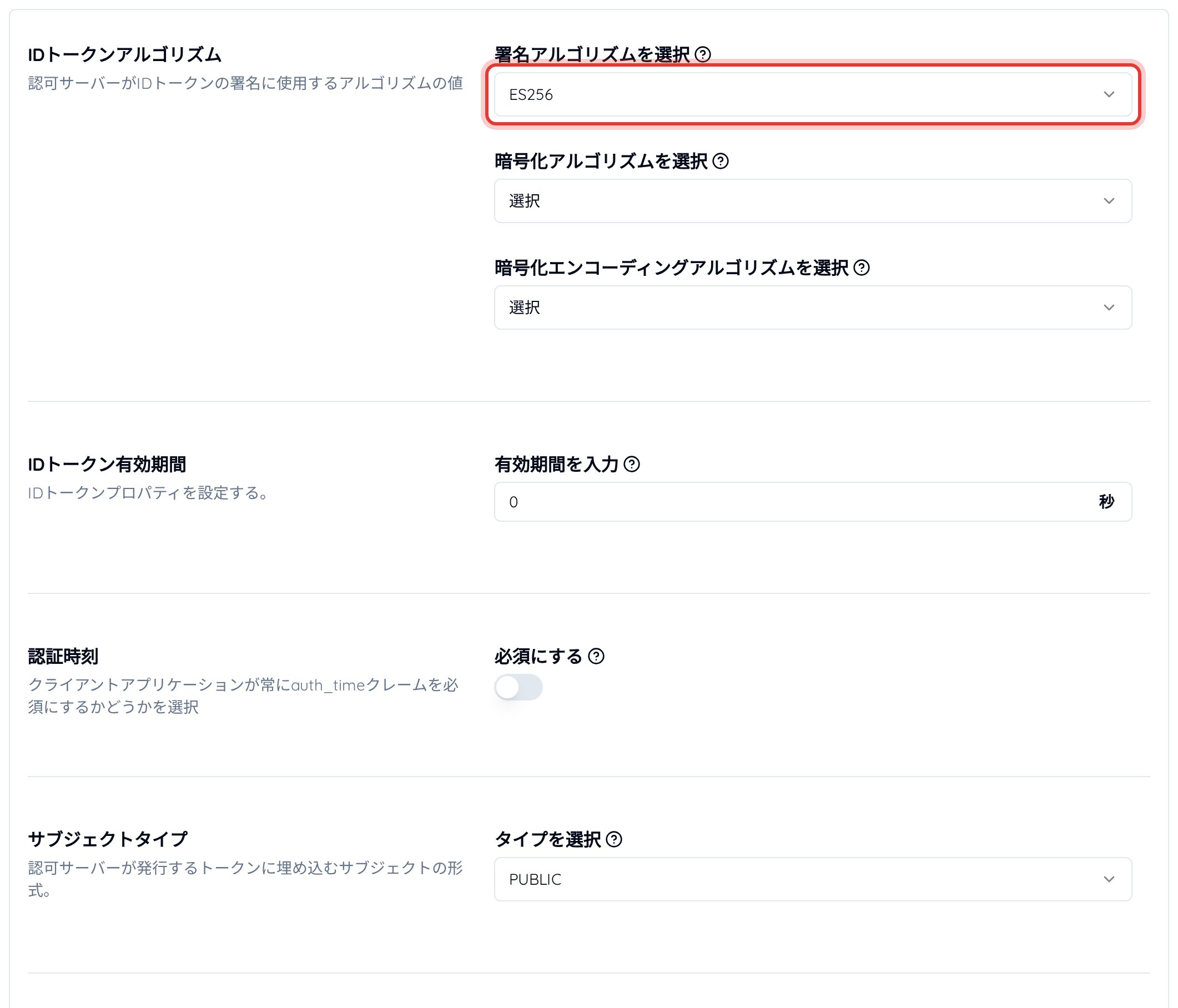Click help icon beside 暗号化アルゴリズムを選択
Screen dimensions: 1178x1008
point(721,162)
